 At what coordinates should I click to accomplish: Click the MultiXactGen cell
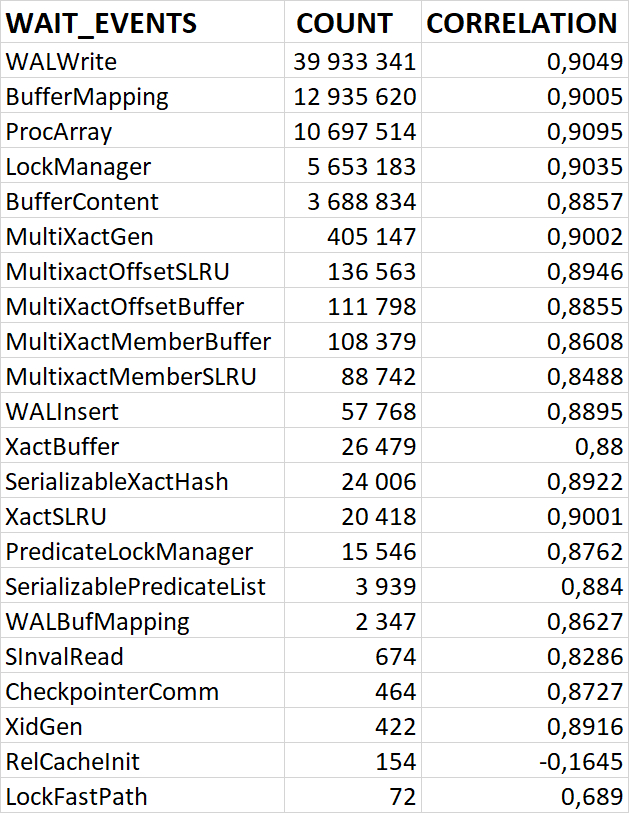tap(80, 237)
